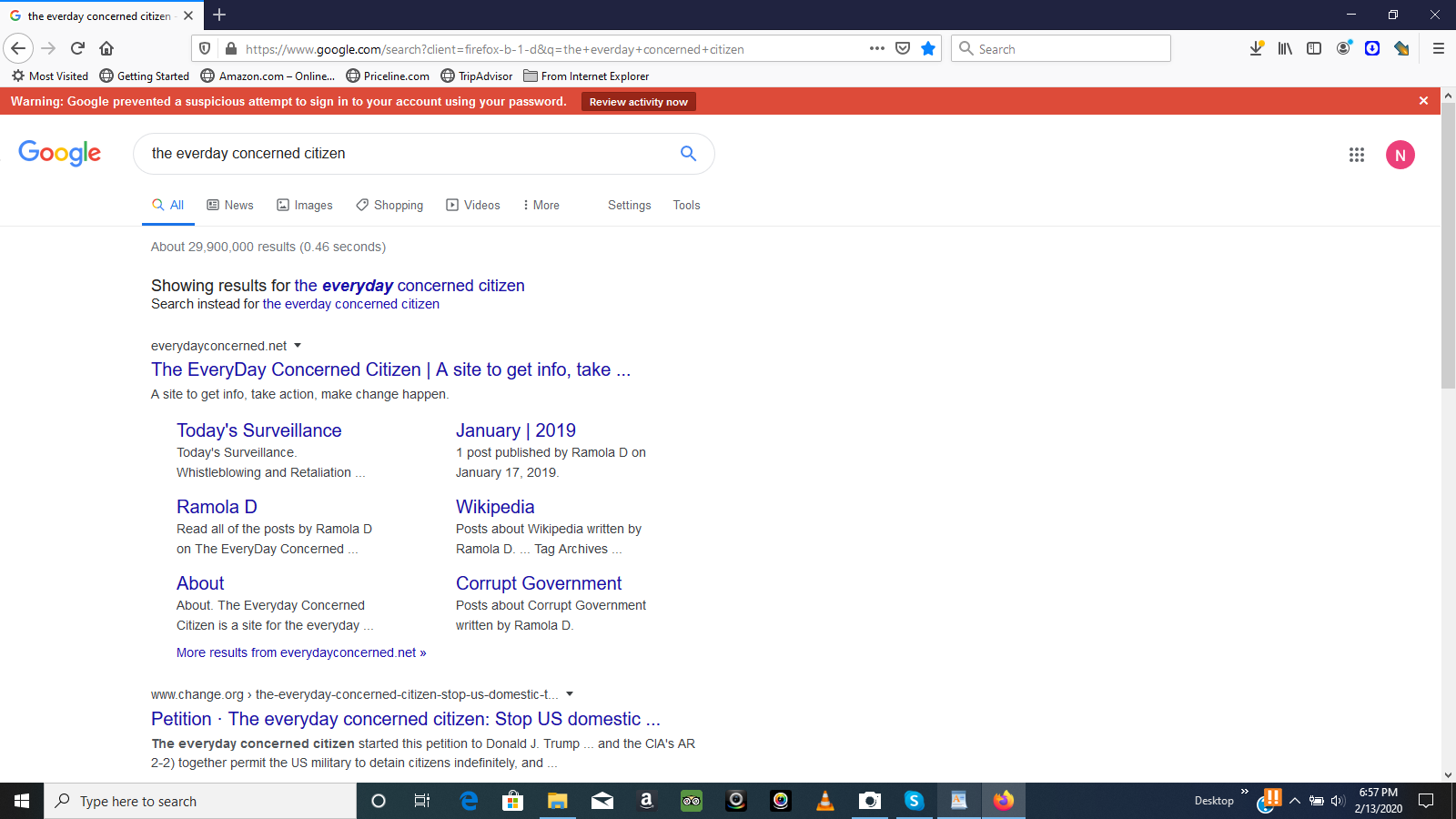The width and height of the screenshot is (1456, 819).
Task: Save page to Pocket
Action: [x=903, y=48]
